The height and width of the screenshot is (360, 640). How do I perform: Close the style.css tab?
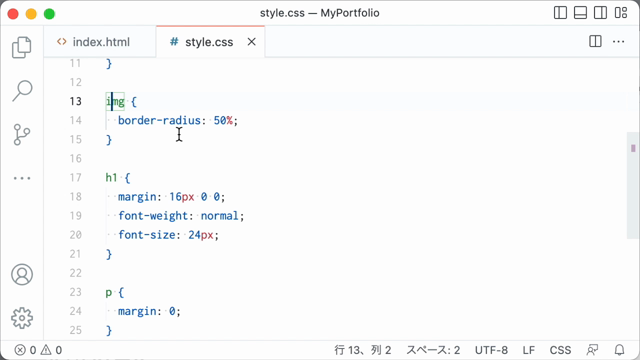[251, 42]
